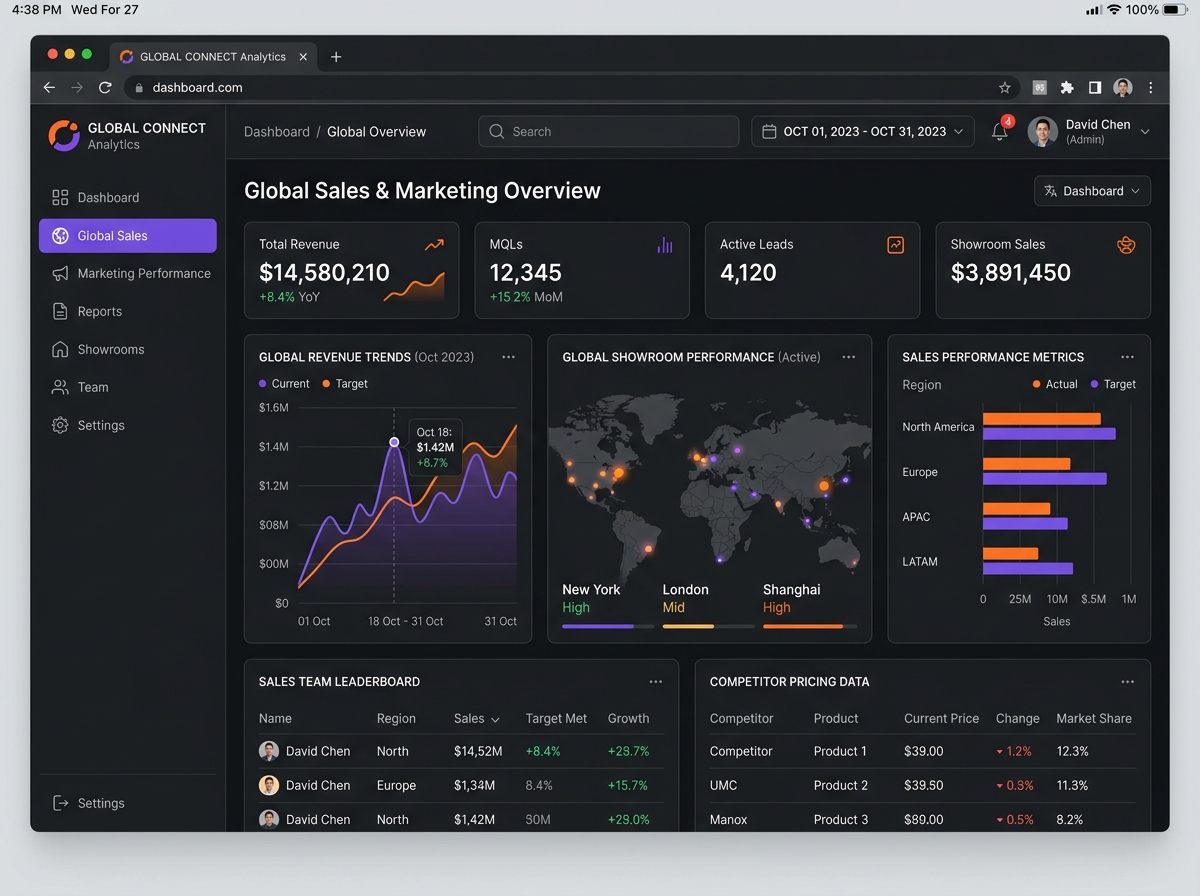1200x896 pixels.
Task: Click the document icon beside Reports
Action: (x=60, y=311)
